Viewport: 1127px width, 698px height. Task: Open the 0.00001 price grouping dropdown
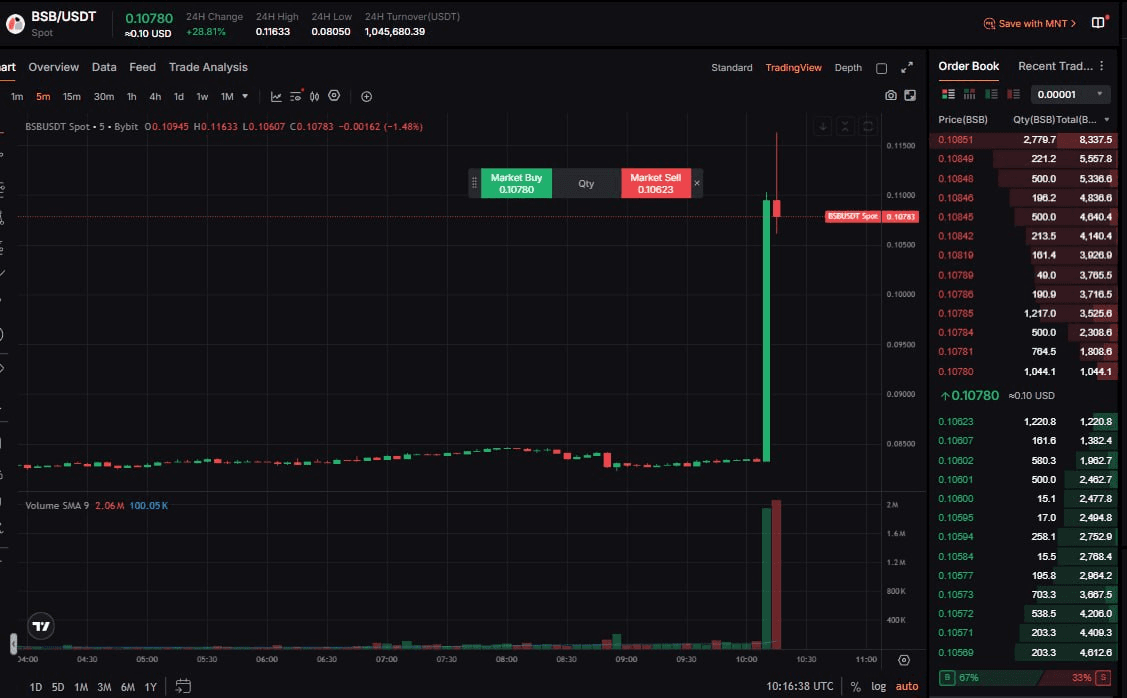[x=1071, y=94]
